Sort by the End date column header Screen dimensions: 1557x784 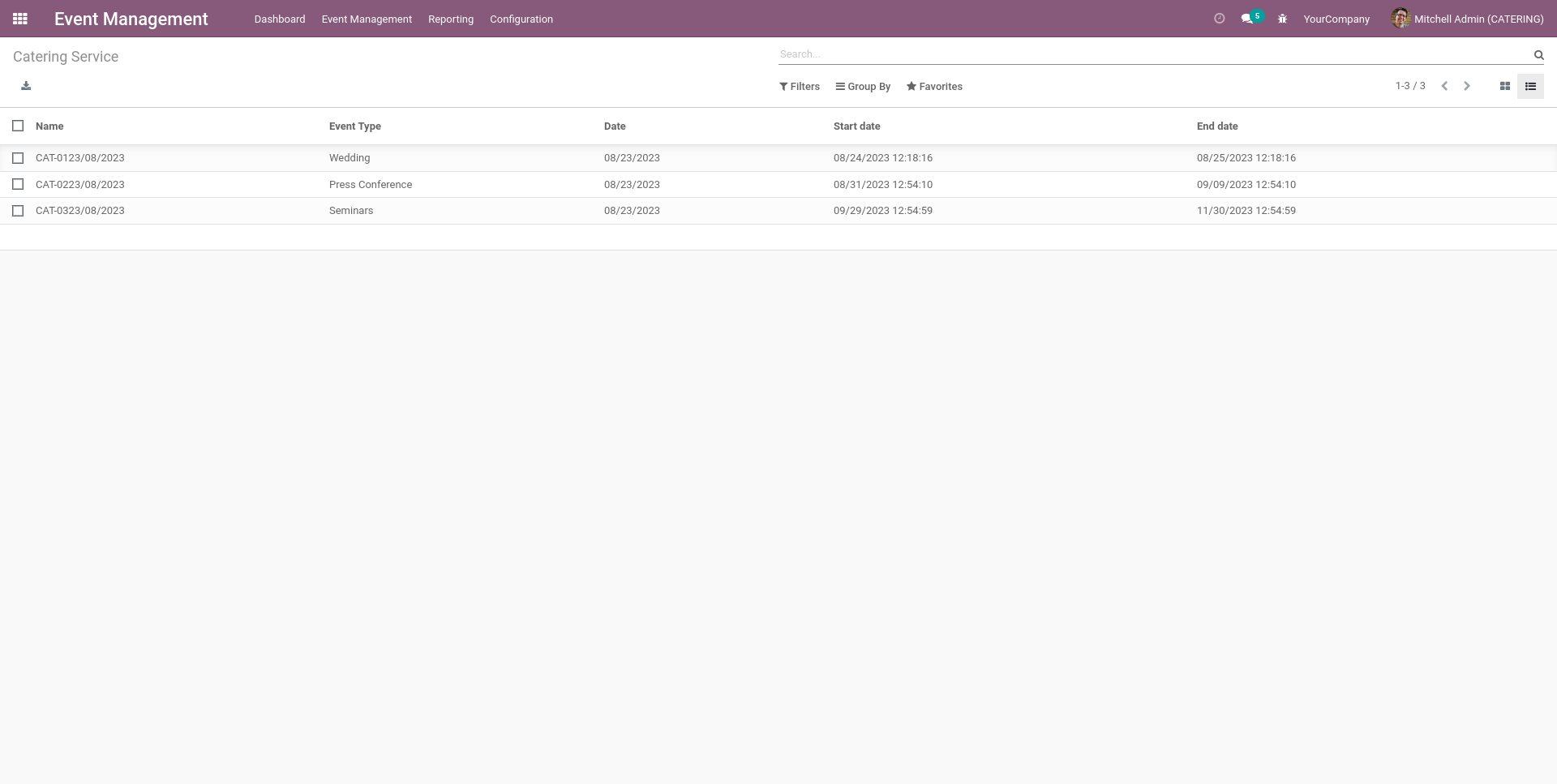1217,126
